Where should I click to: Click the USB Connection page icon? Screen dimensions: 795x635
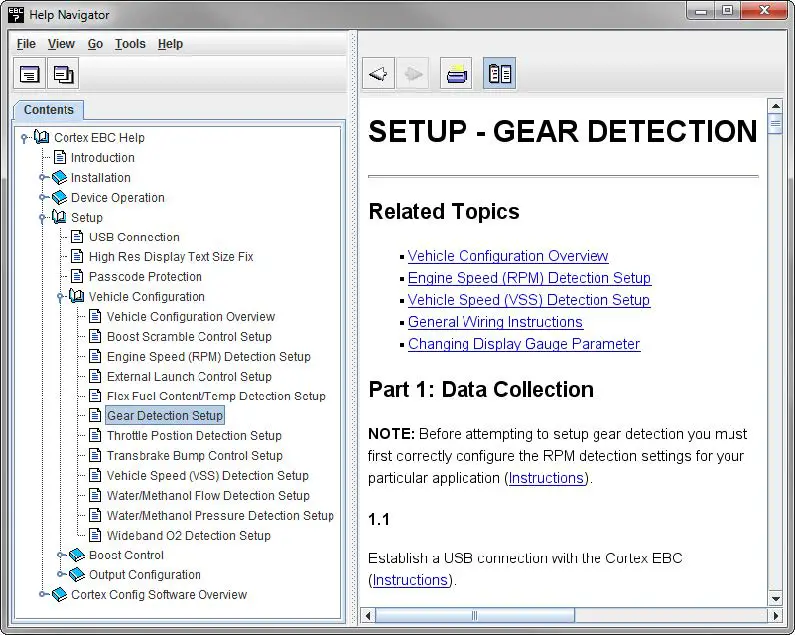pyautogui.click(x=77, y=237)
